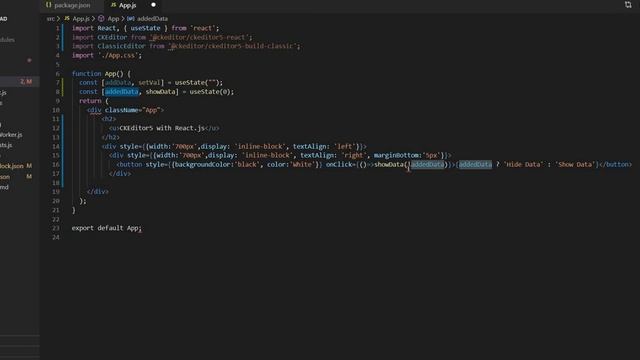Open the 'addedData' breadcrumb segment

152,18
